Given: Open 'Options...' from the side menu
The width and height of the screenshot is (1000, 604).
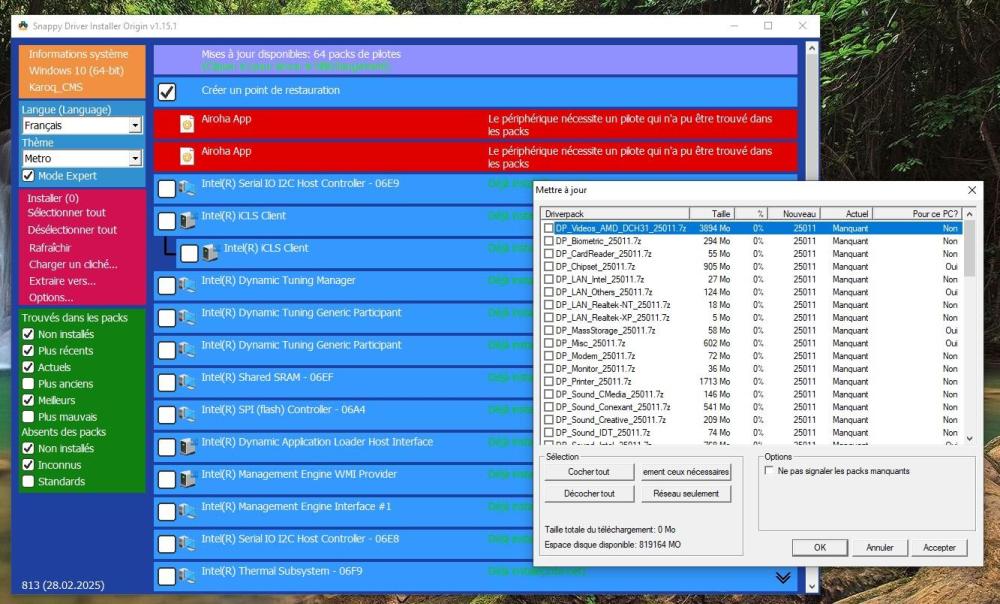Looking at the screenshot, I should coord(51,297).
